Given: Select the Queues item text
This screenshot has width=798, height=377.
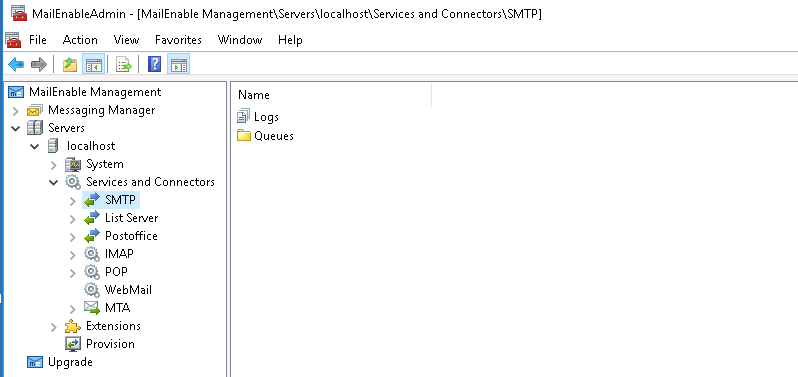Looking at the screenshot, I should point(274,136).
